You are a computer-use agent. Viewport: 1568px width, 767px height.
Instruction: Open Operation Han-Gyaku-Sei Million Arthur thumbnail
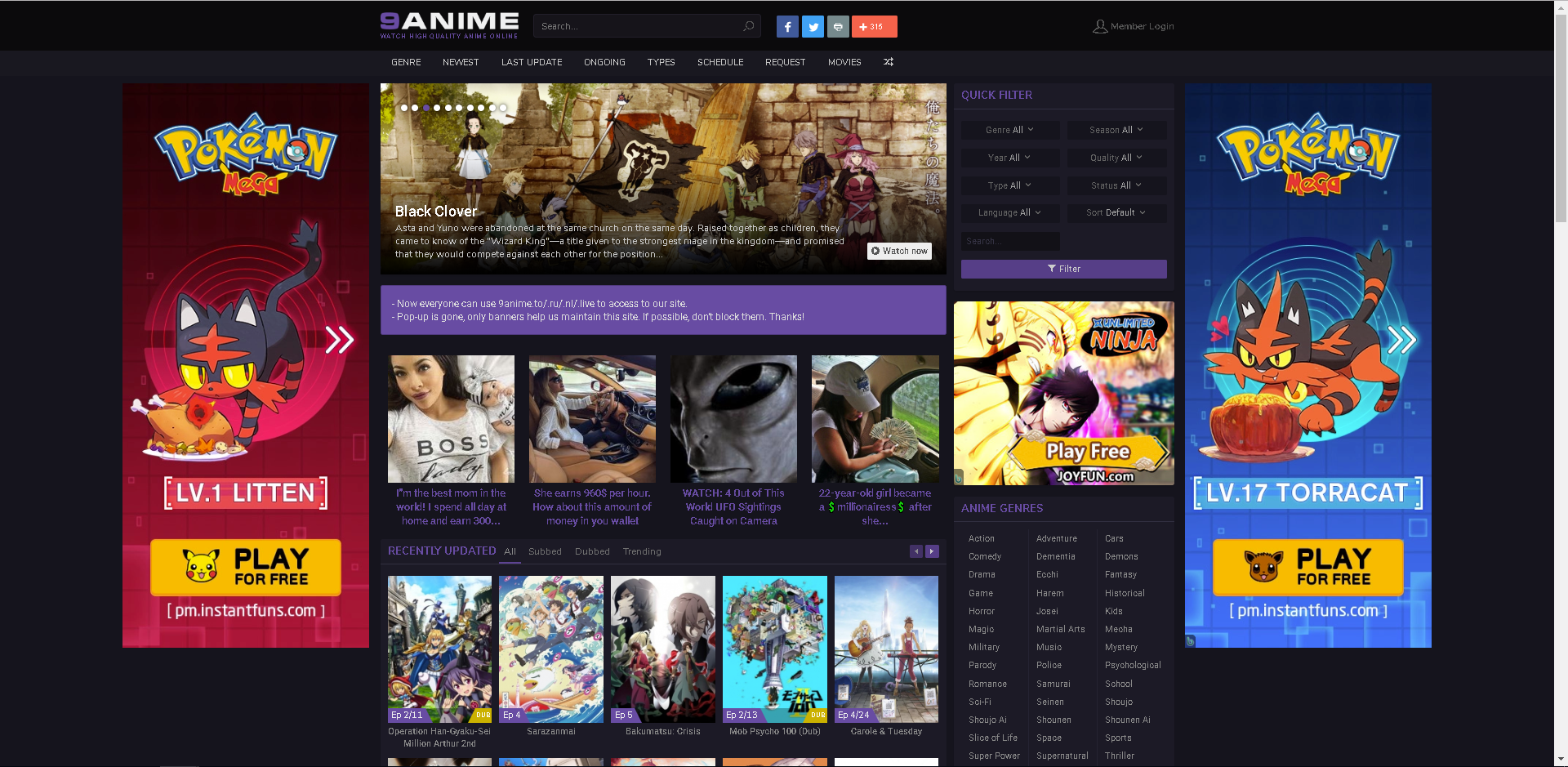(439, 649)
